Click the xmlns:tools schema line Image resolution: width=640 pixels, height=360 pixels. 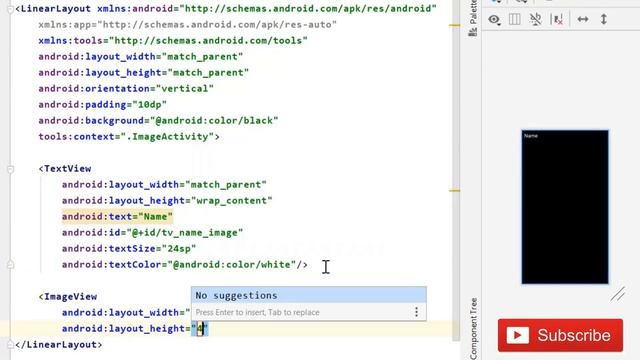click(x=173, y=40)
